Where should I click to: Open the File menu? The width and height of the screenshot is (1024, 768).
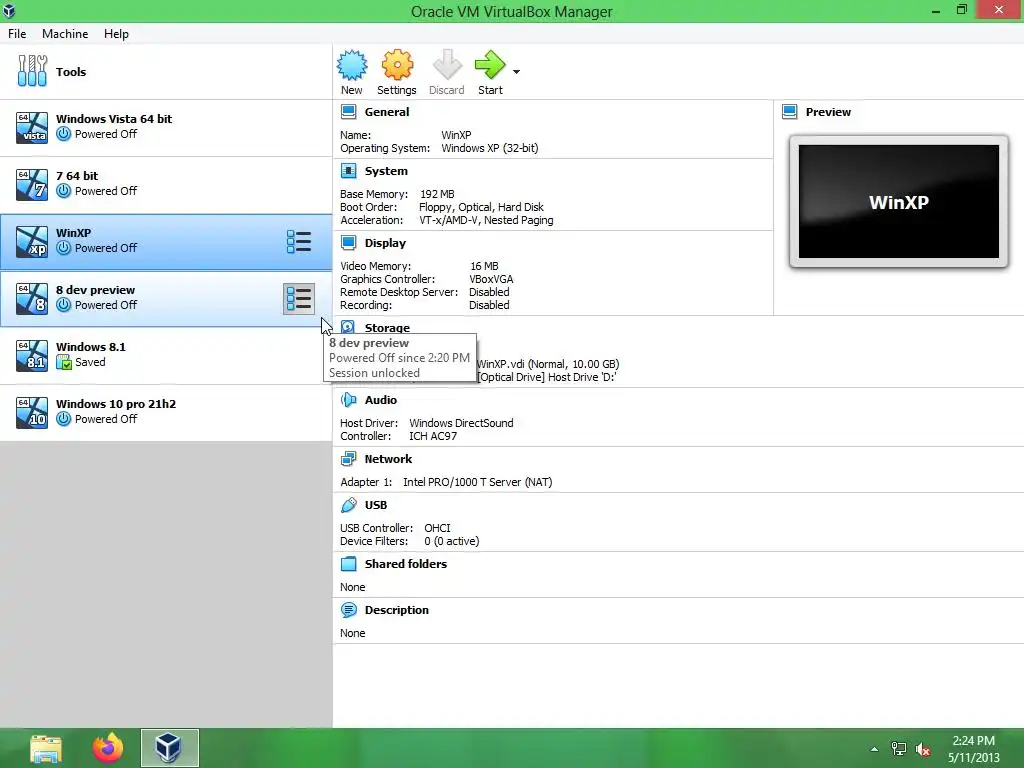17,34
